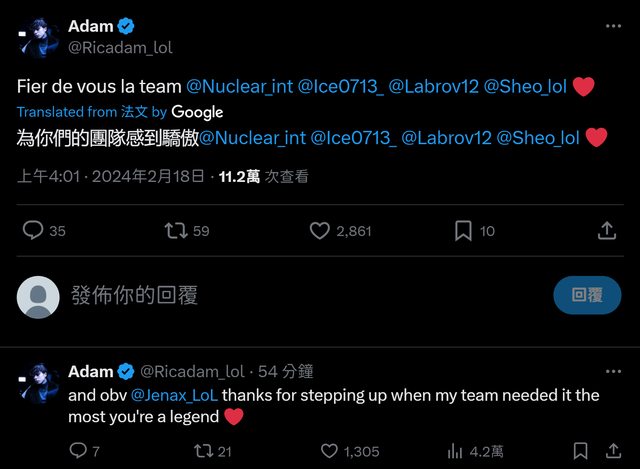The width and height of the screenshot is (640, 469).
Task: Bookmark the main tweet
Action: click(463, 231)
